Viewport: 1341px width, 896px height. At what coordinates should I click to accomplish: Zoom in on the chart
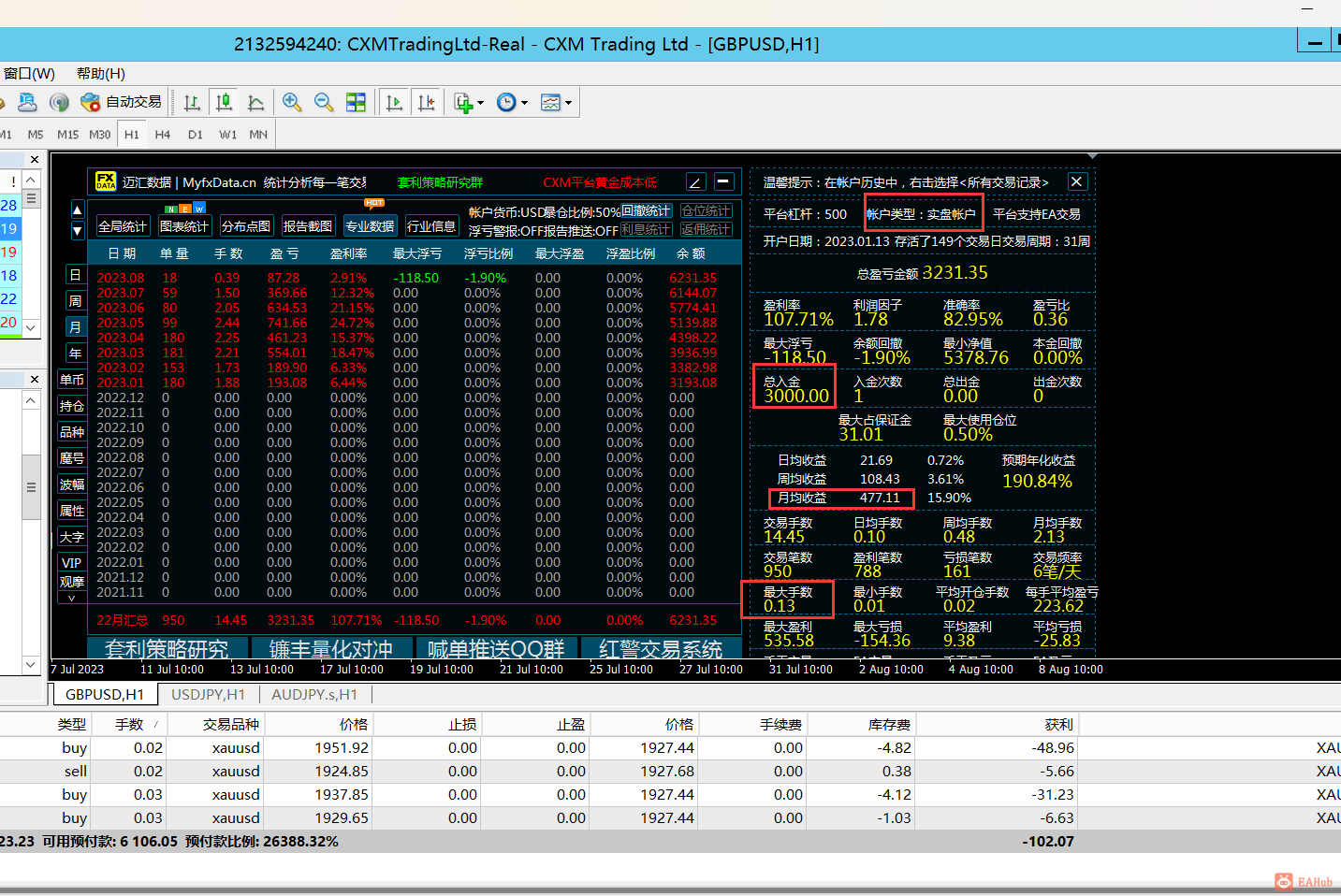(x=292, y=102)
